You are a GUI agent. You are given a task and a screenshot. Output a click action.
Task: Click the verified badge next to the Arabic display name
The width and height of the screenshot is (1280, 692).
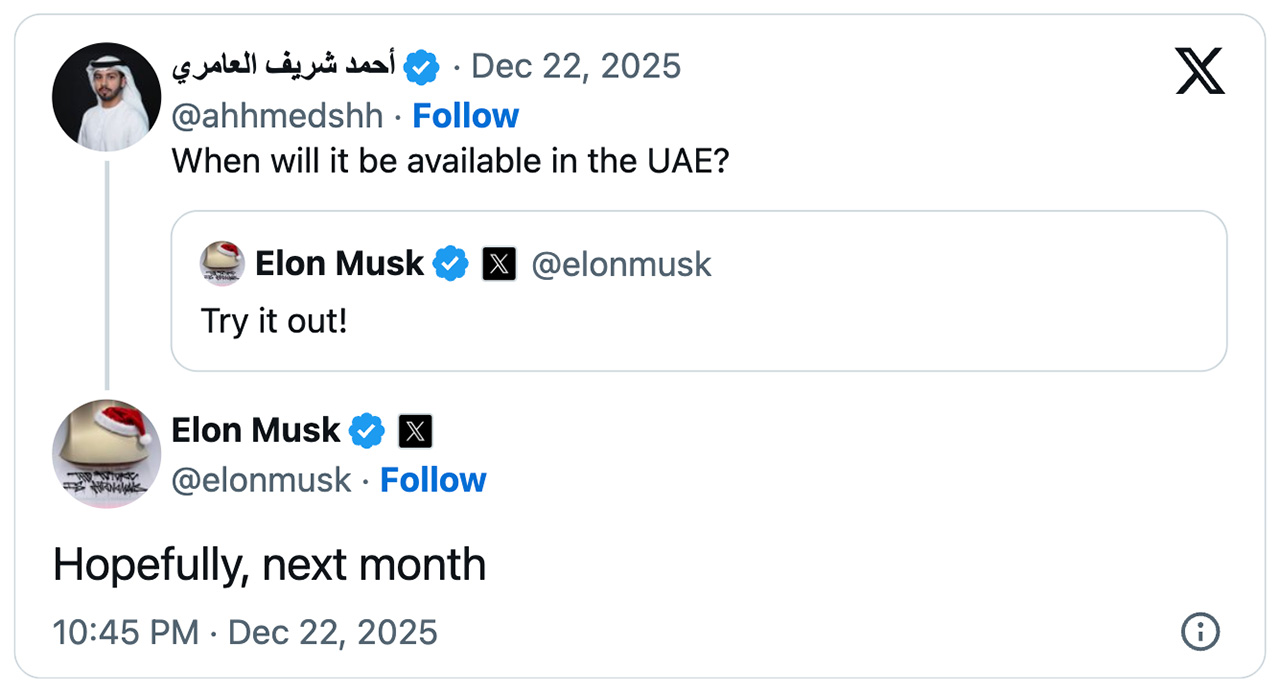pyautogui.click(x=422, y=67)
